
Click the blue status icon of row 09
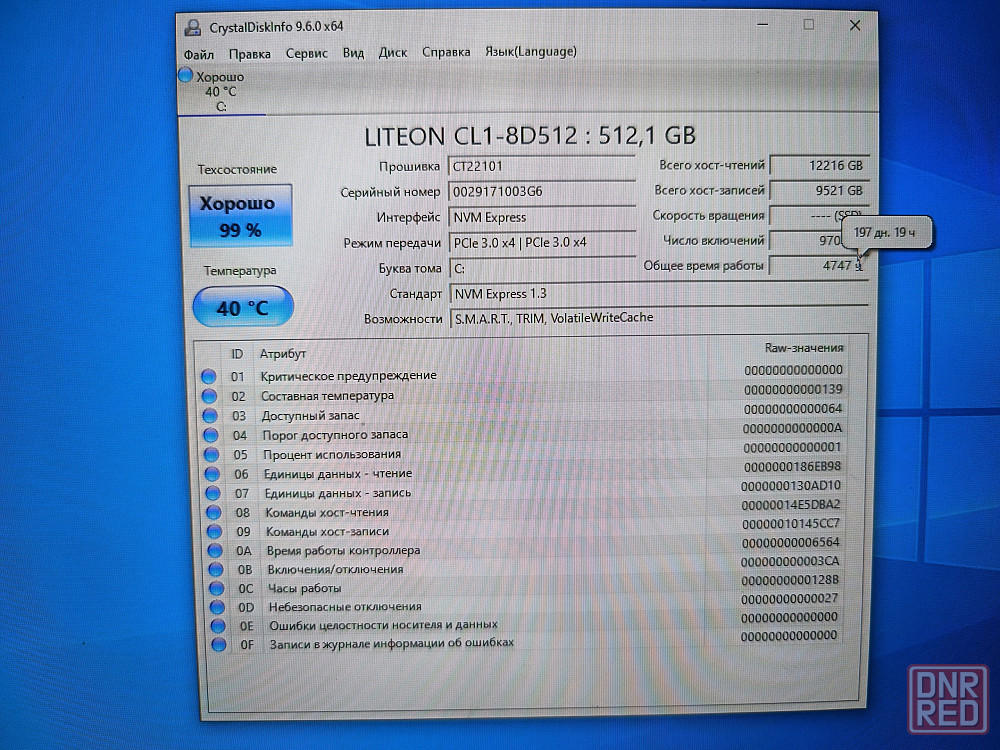[x=214, y=531]
